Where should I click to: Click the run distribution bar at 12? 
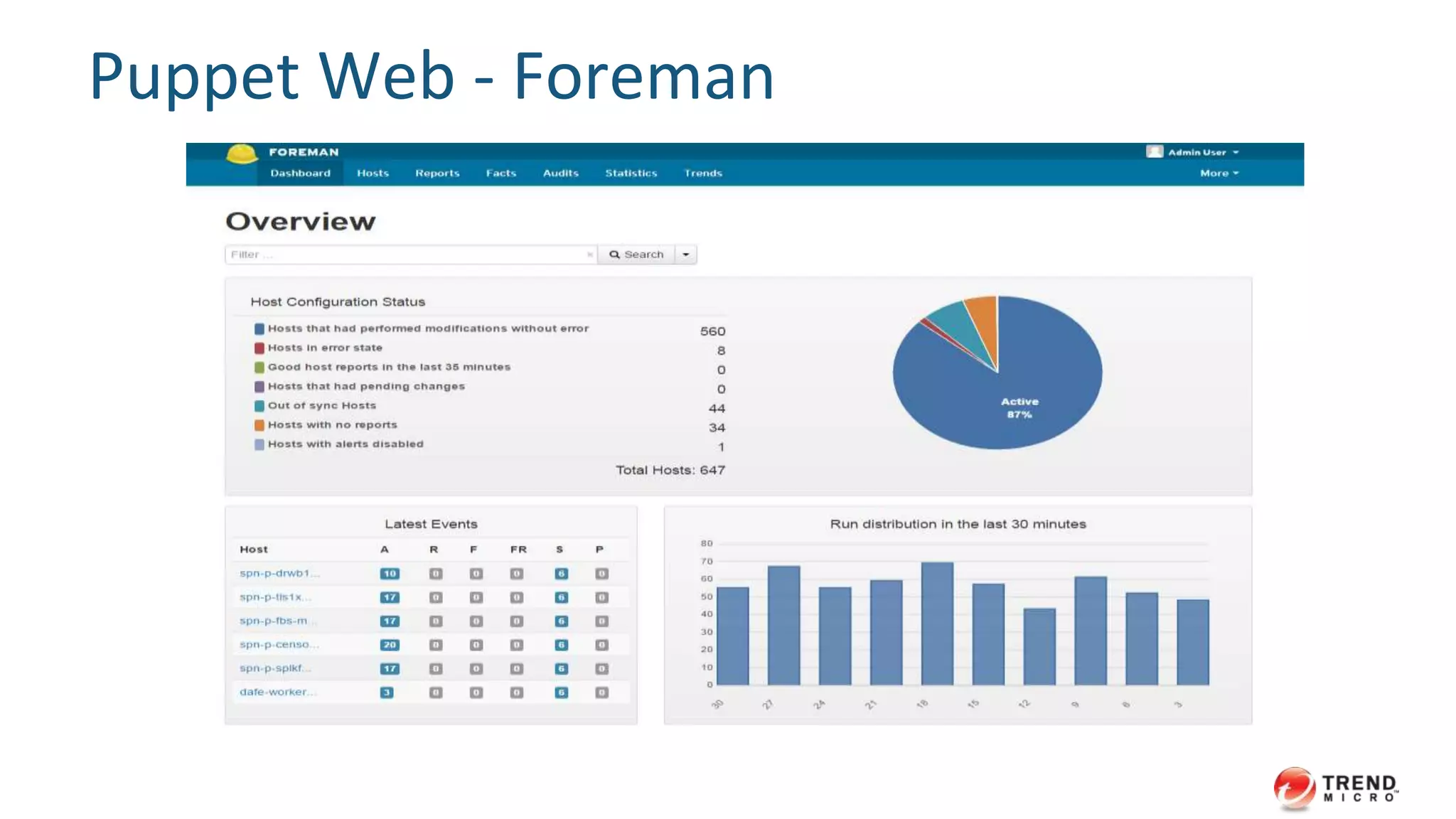click(1039, 647)
